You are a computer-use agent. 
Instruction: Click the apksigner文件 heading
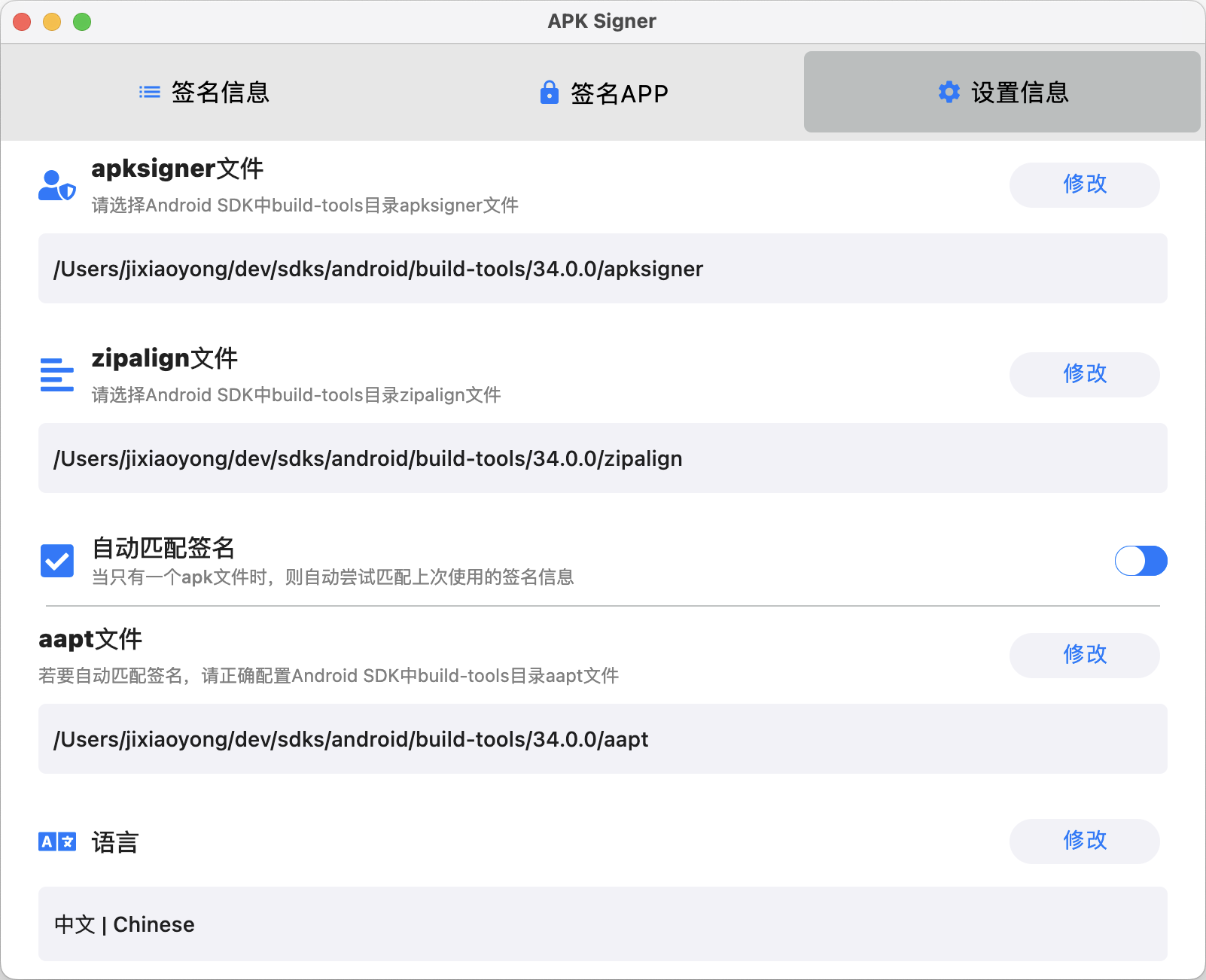point(178,169)
